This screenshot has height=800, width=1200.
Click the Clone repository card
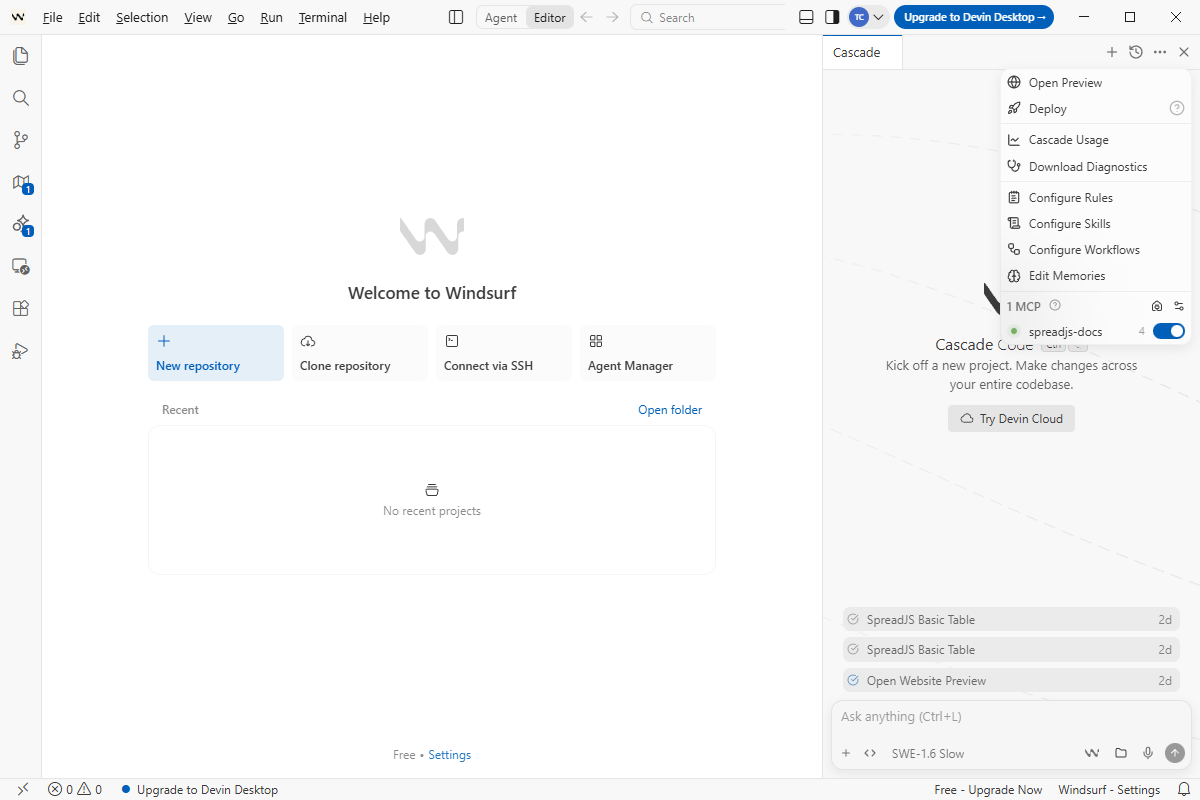point(360,353)
